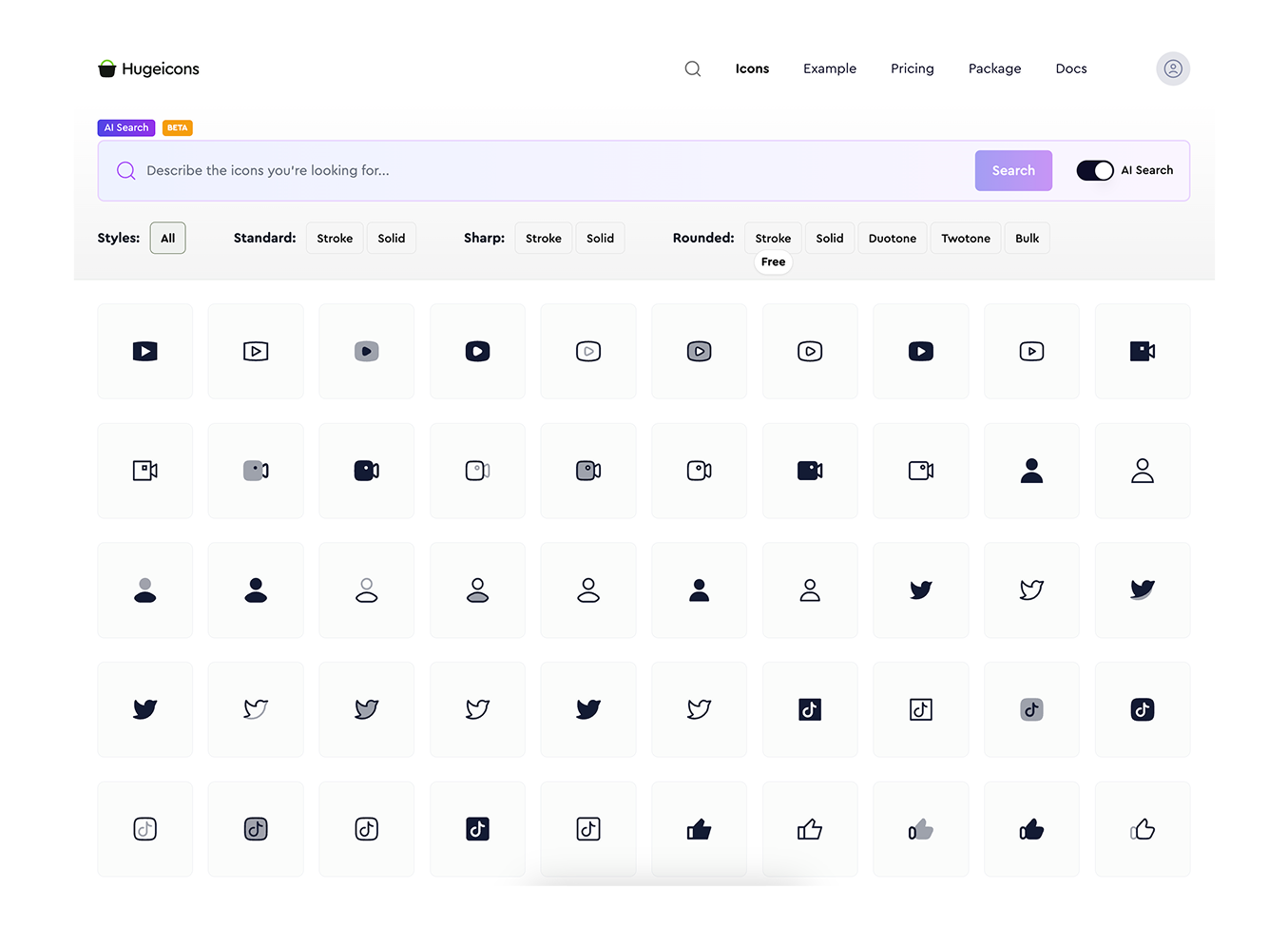Click the orange BETA badge
The image size is (1288, 927).
point(178,127)
